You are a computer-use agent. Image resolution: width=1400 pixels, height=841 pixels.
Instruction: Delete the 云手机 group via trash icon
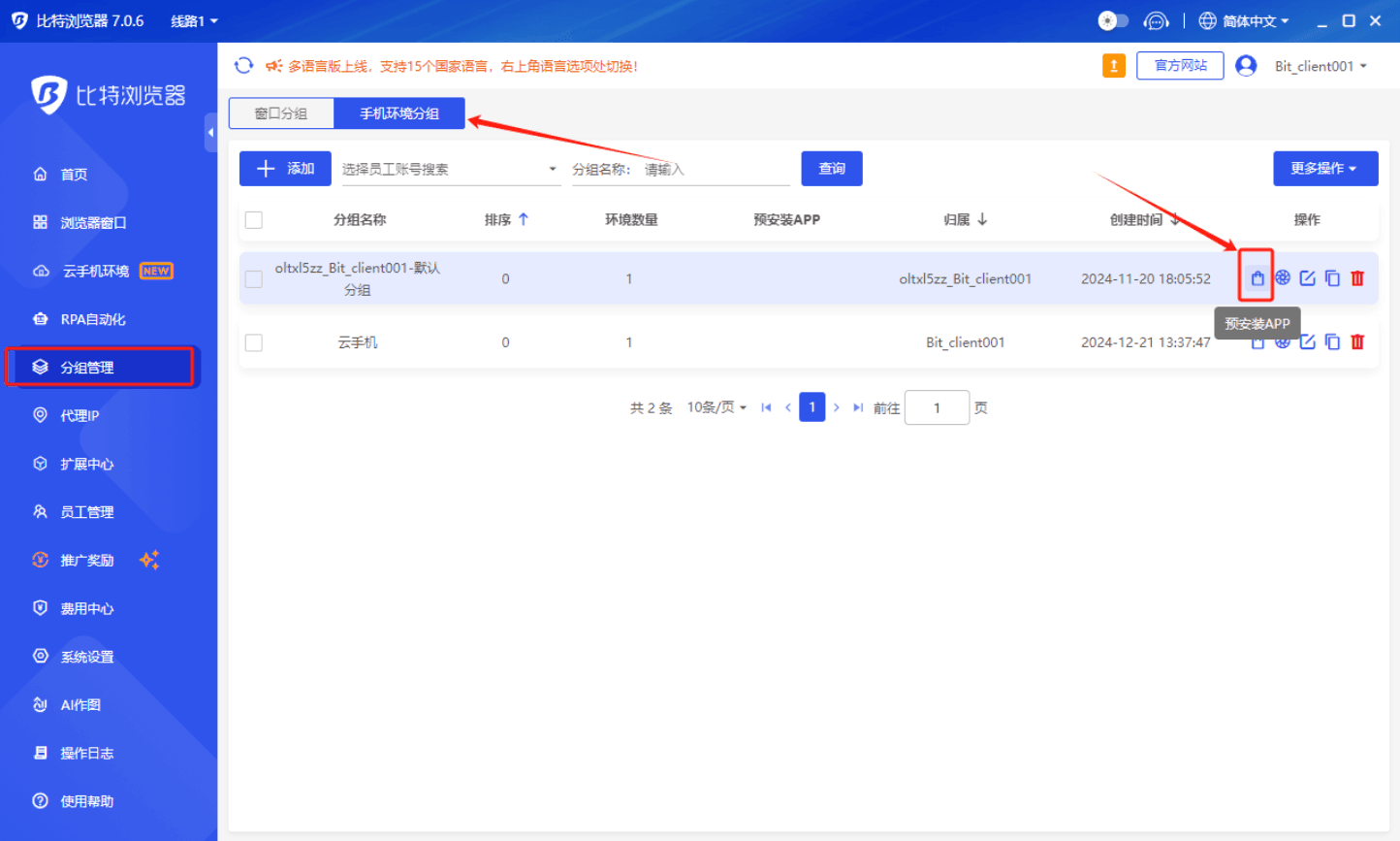(x=1357, y=342)
